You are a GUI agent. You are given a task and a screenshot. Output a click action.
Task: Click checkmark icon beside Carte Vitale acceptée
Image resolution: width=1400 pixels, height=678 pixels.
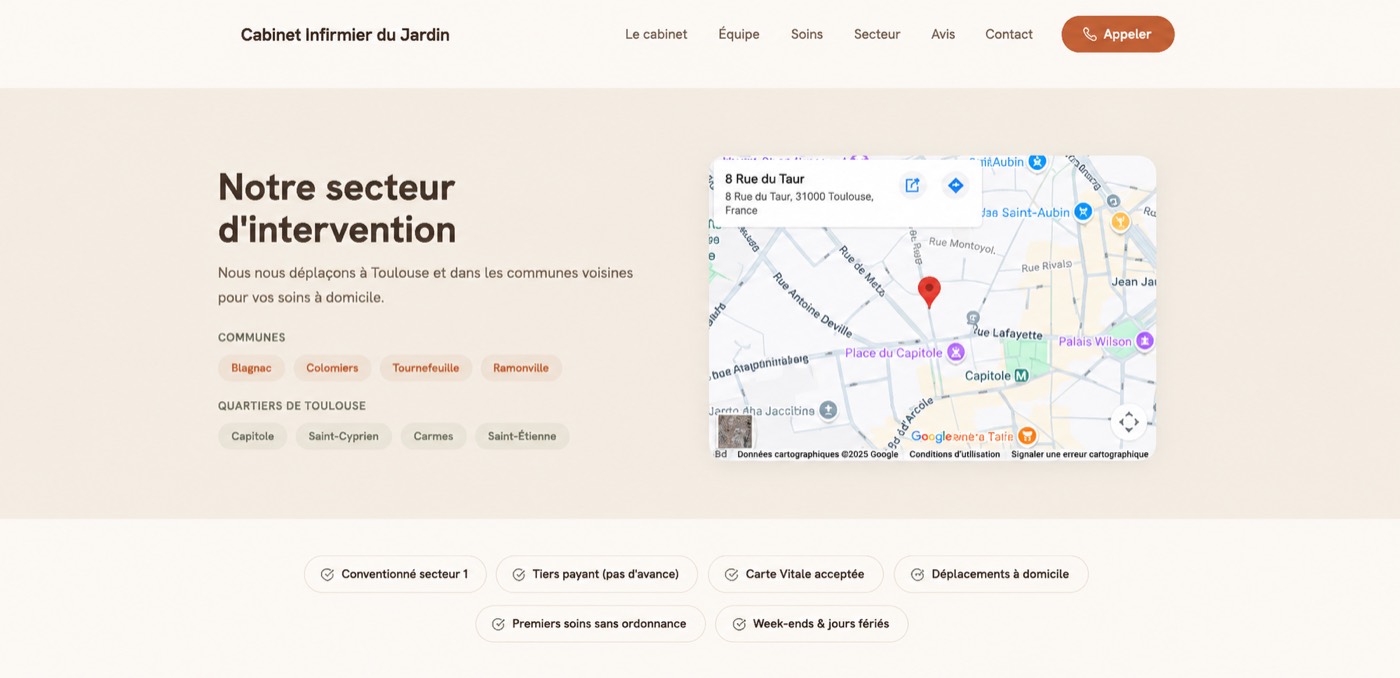(x=731, y=574)
